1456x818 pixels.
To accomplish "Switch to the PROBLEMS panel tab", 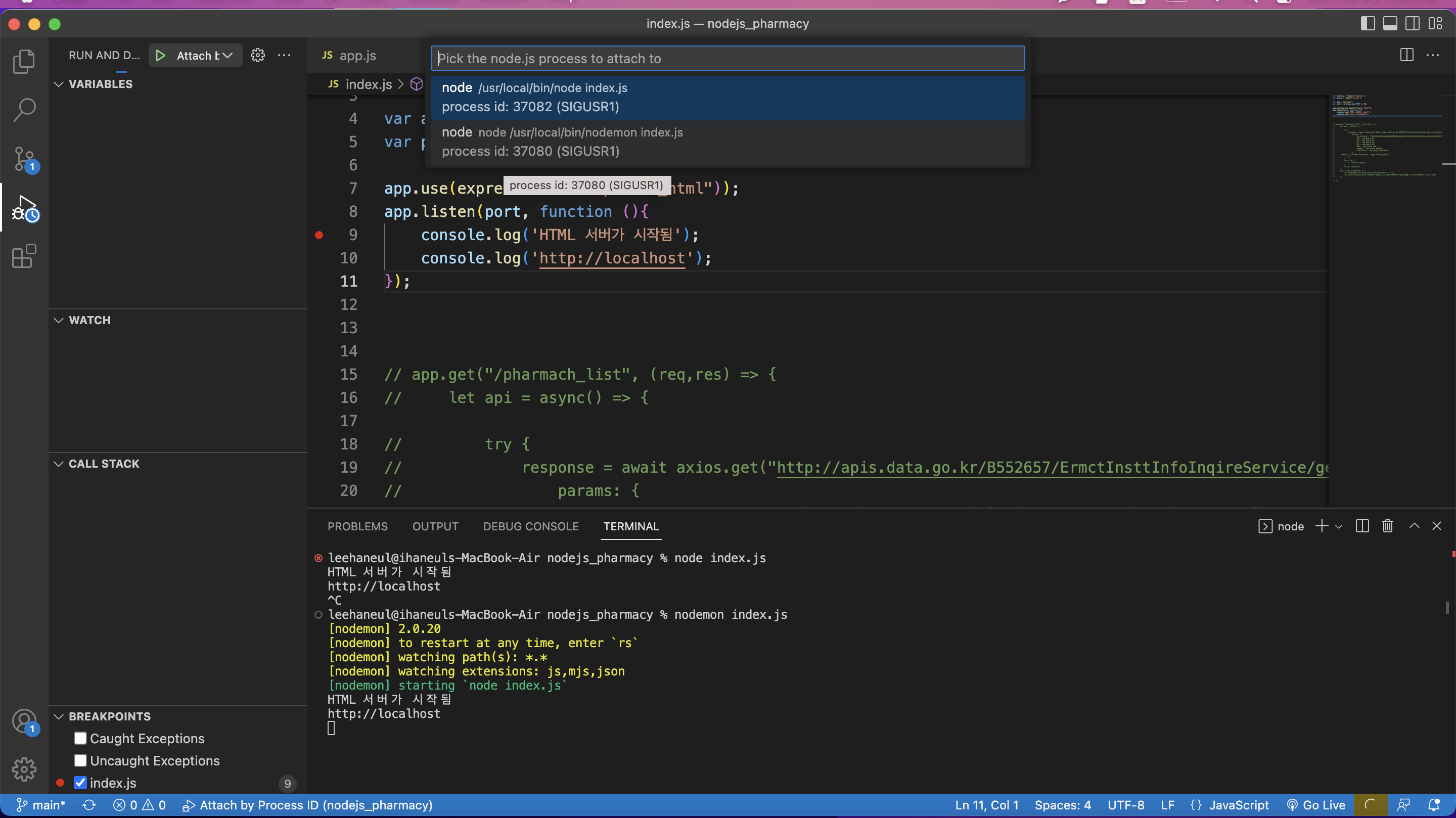I will point(357,526).
